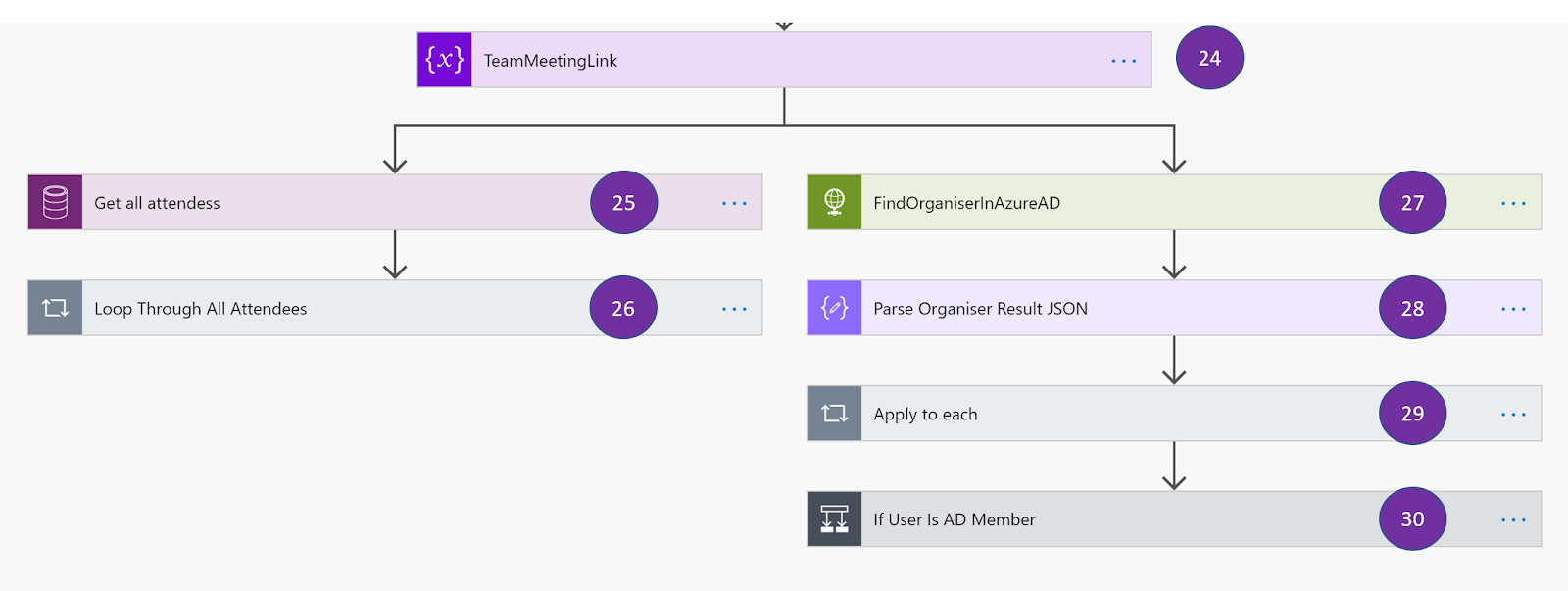This screenshot has height=591, width=1568.
Task: Open the Apply to each ellipsis menu
Action: coord(1513,415)
